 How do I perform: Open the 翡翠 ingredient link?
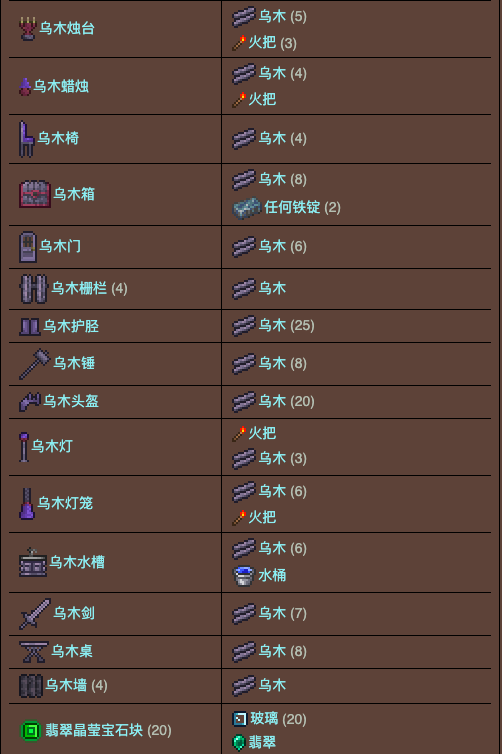tap(262, 742)
